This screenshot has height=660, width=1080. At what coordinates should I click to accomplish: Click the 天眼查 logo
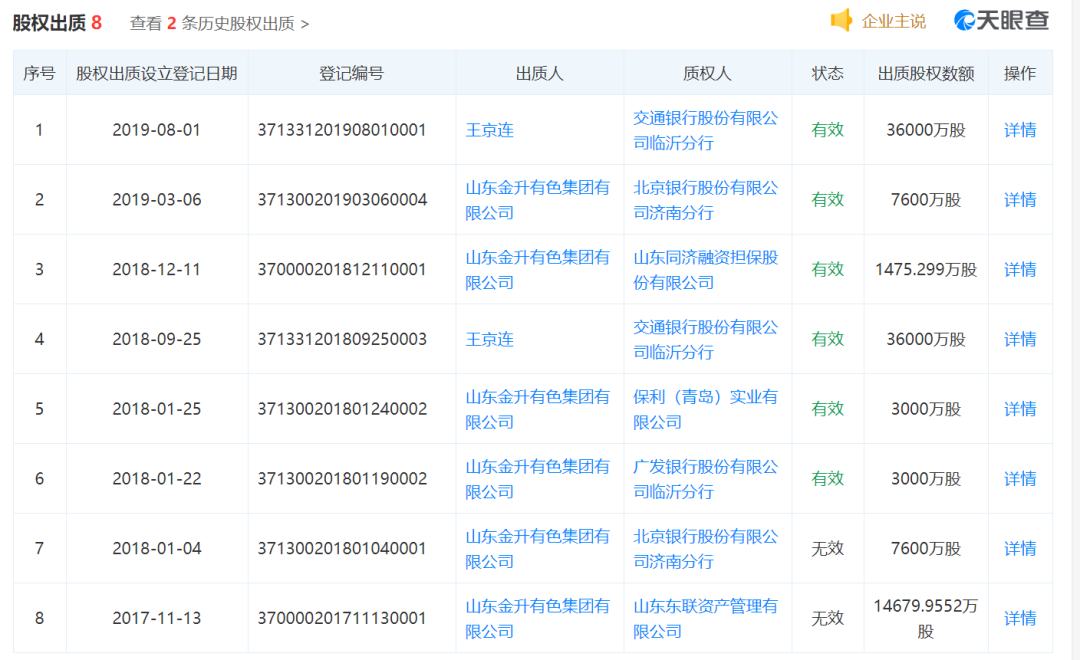point(1001,21)
